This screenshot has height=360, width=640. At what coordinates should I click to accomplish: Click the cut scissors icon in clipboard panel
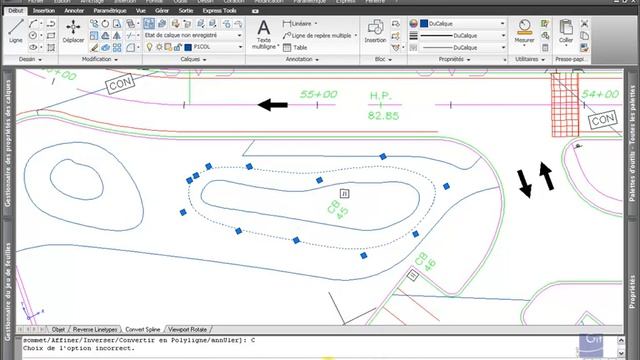584,24
